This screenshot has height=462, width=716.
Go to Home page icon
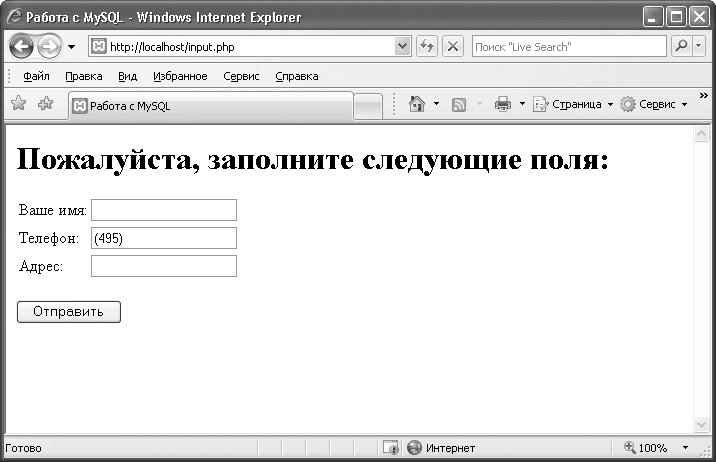pyautogui.click(x=416, y=104)
